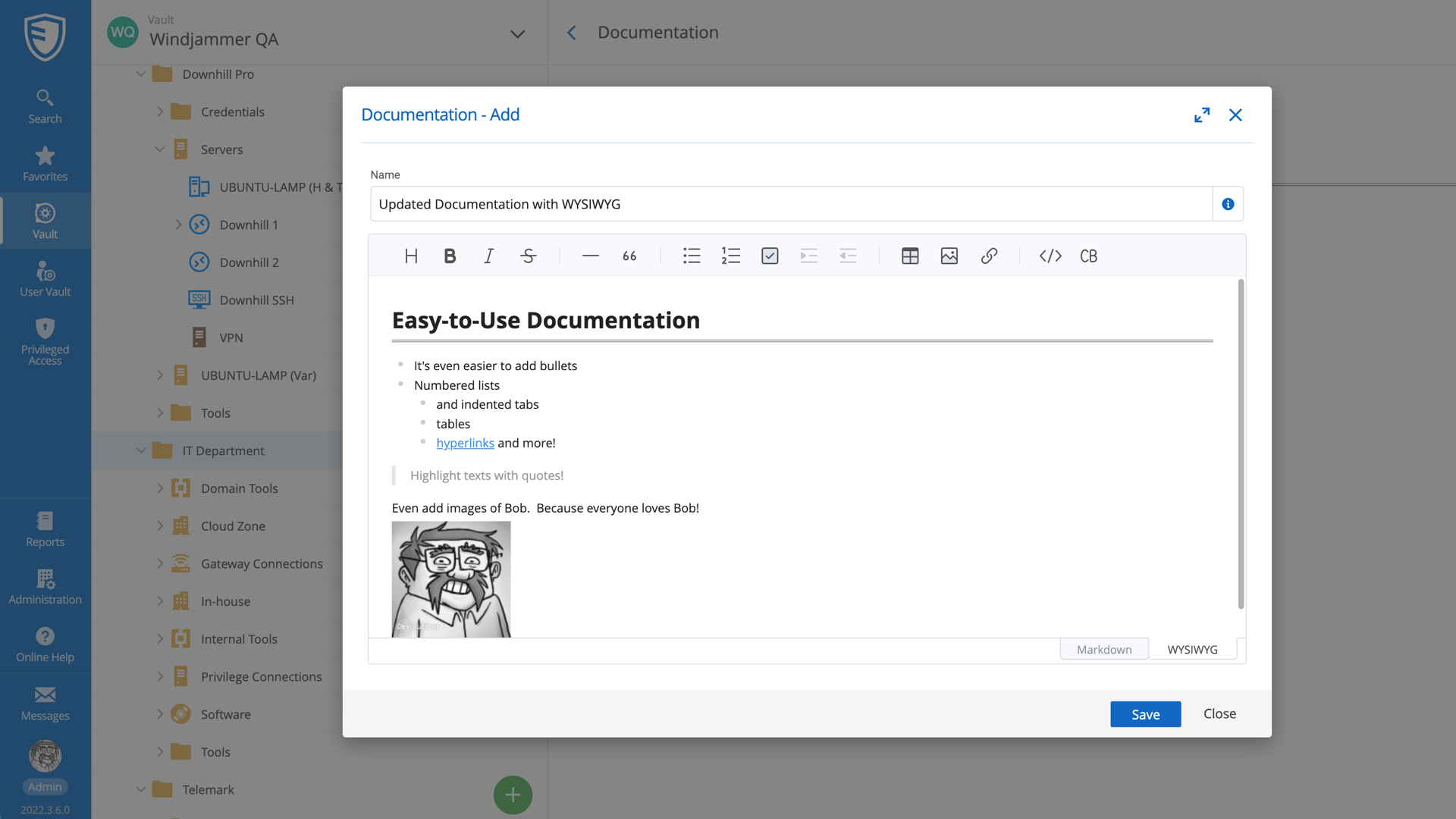The image size is (1456, 819).
Task: Open the hyperlinks link in the document
Action: click(x=465, y=443)
